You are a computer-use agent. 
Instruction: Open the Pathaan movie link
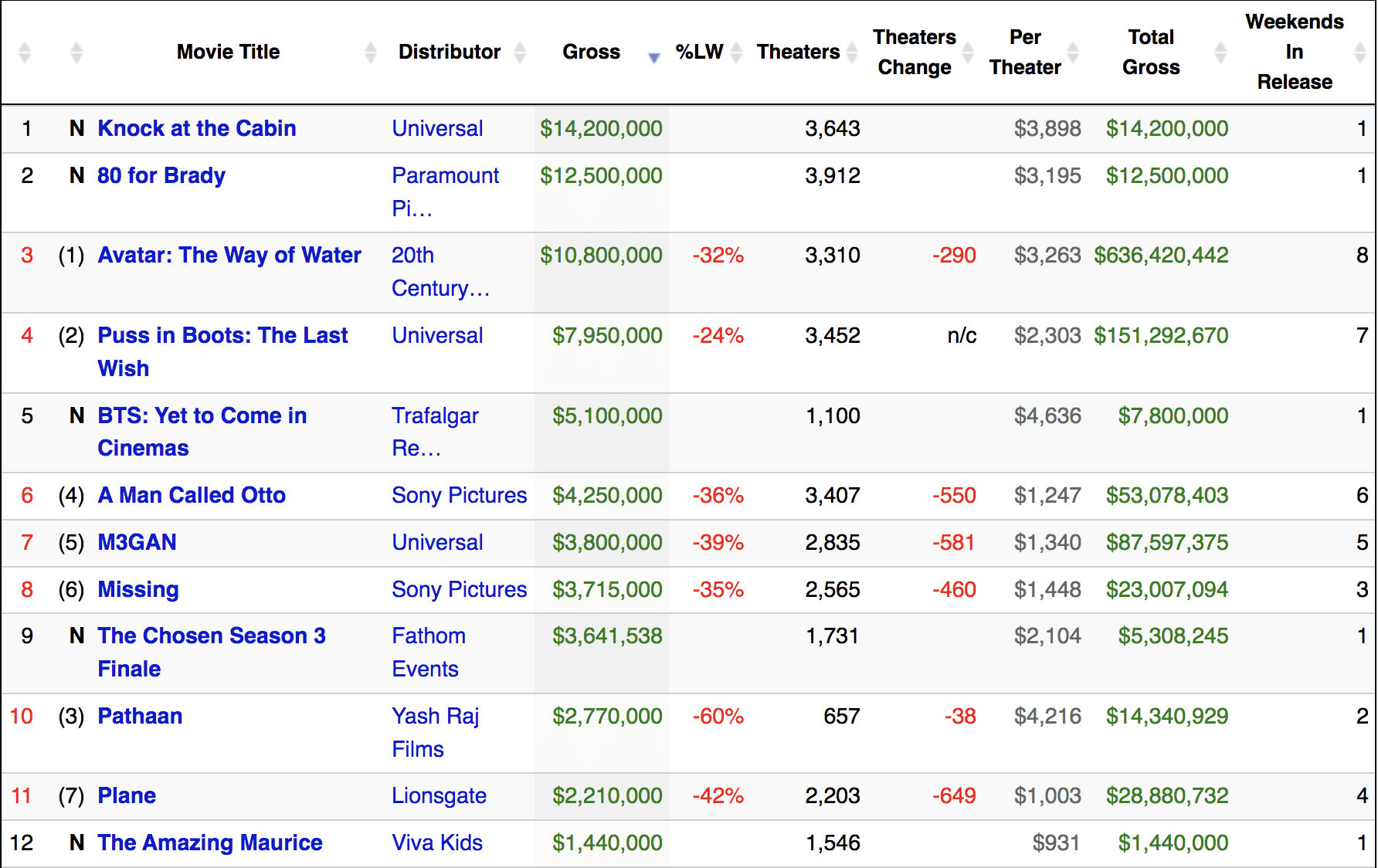point(140,716)
